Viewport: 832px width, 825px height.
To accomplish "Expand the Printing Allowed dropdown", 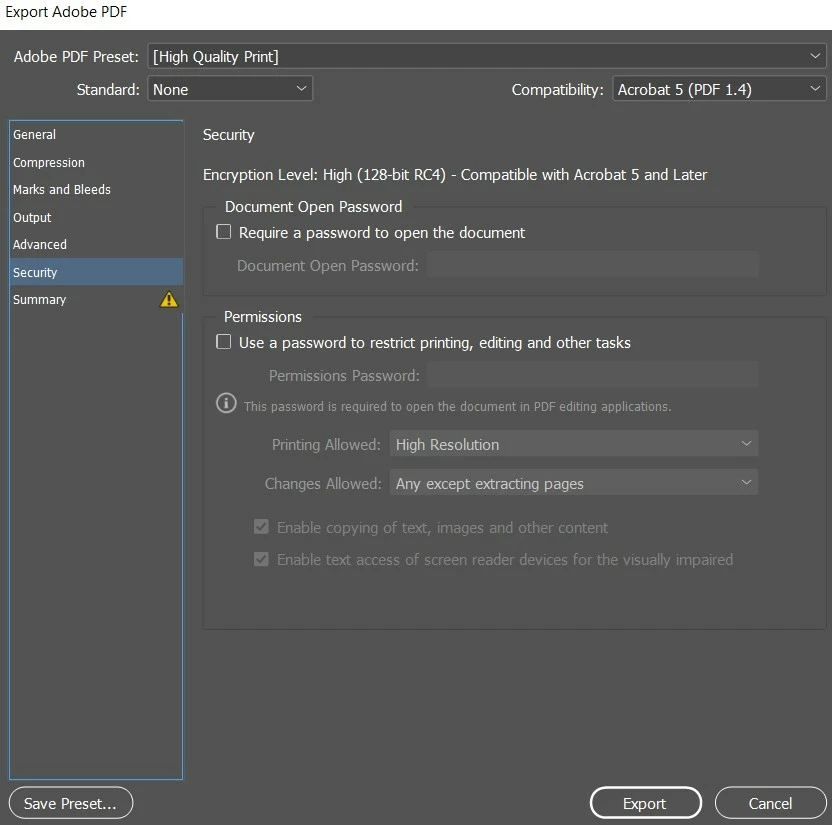I will click(574, 444).
